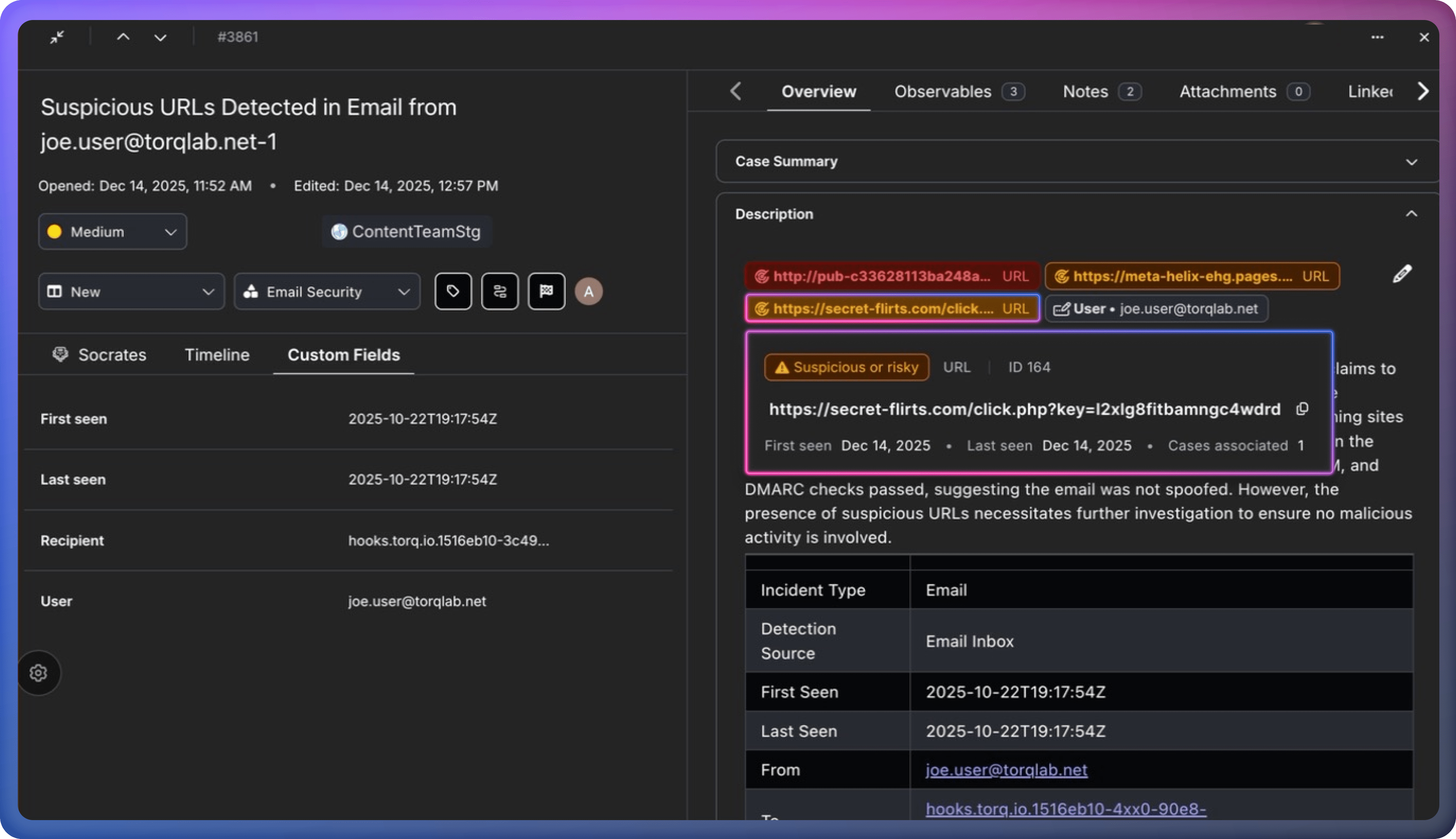Viewport: 1456px width, 839px height.
Task: Edit description with pencil icon
Action: coord(1402,274)
